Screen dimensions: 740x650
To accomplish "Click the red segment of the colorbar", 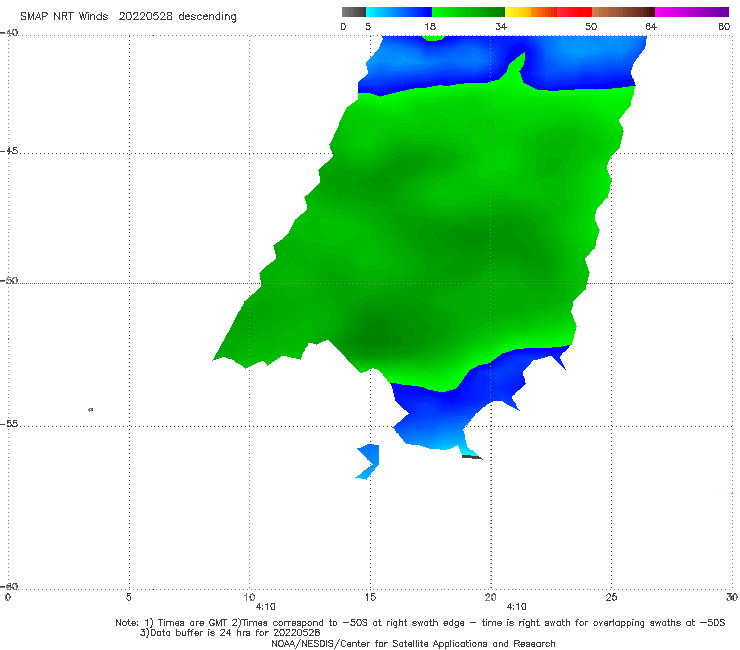I will (x=574, y=12).
